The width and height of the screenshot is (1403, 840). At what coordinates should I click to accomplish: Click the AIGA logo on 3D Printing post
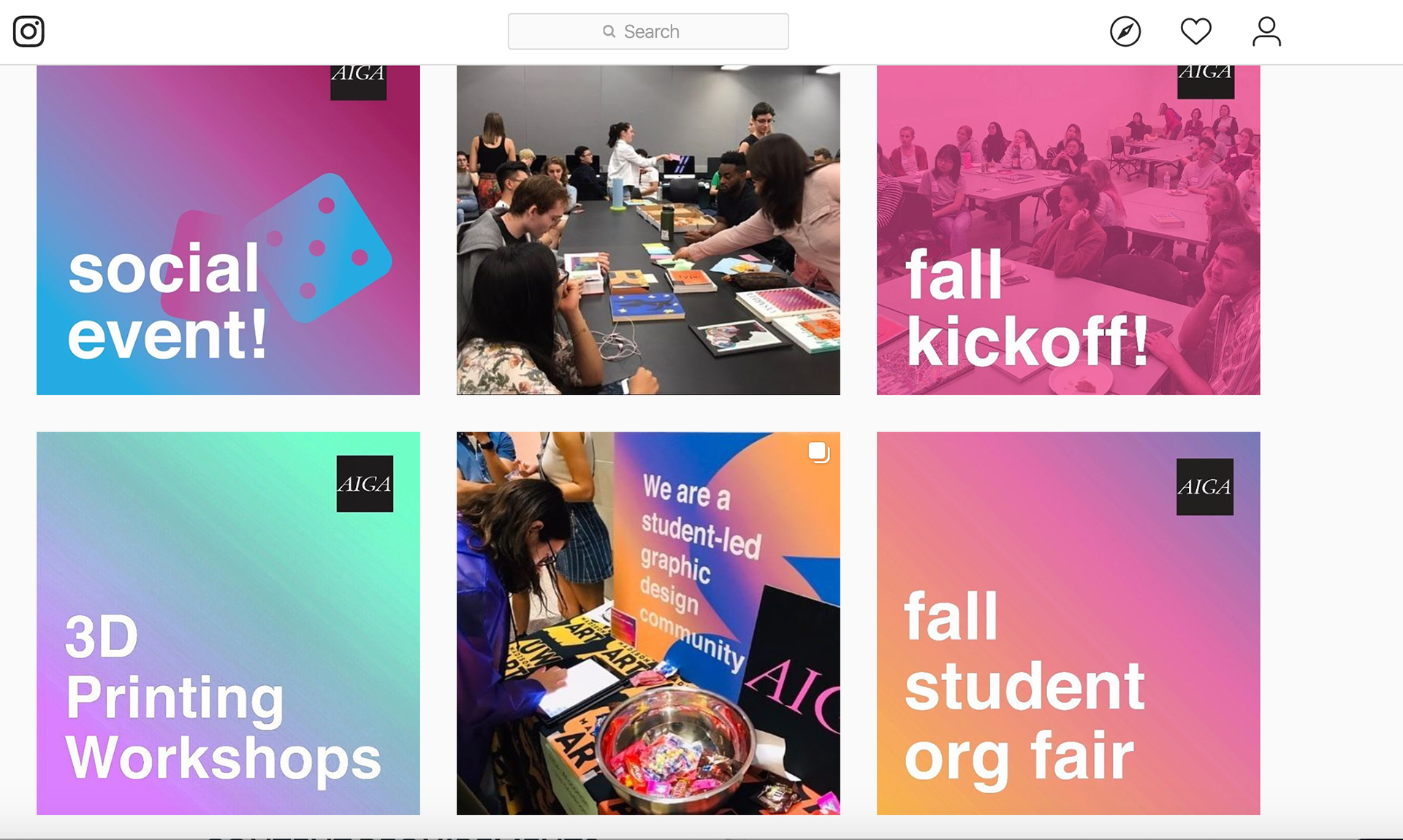click(365, 484)
